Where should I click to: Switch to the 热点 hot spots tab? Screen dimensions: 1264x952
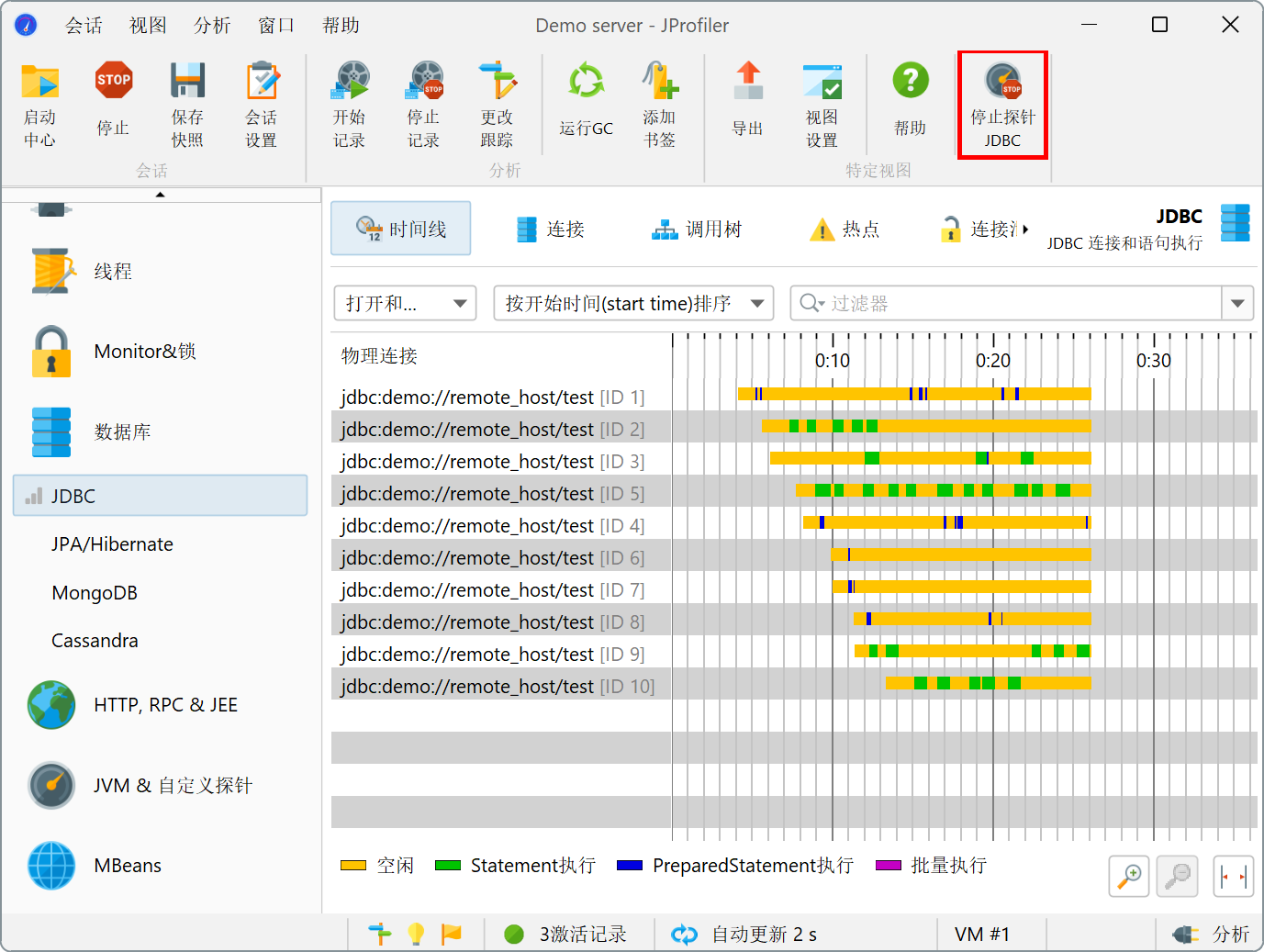click(845, 230)
